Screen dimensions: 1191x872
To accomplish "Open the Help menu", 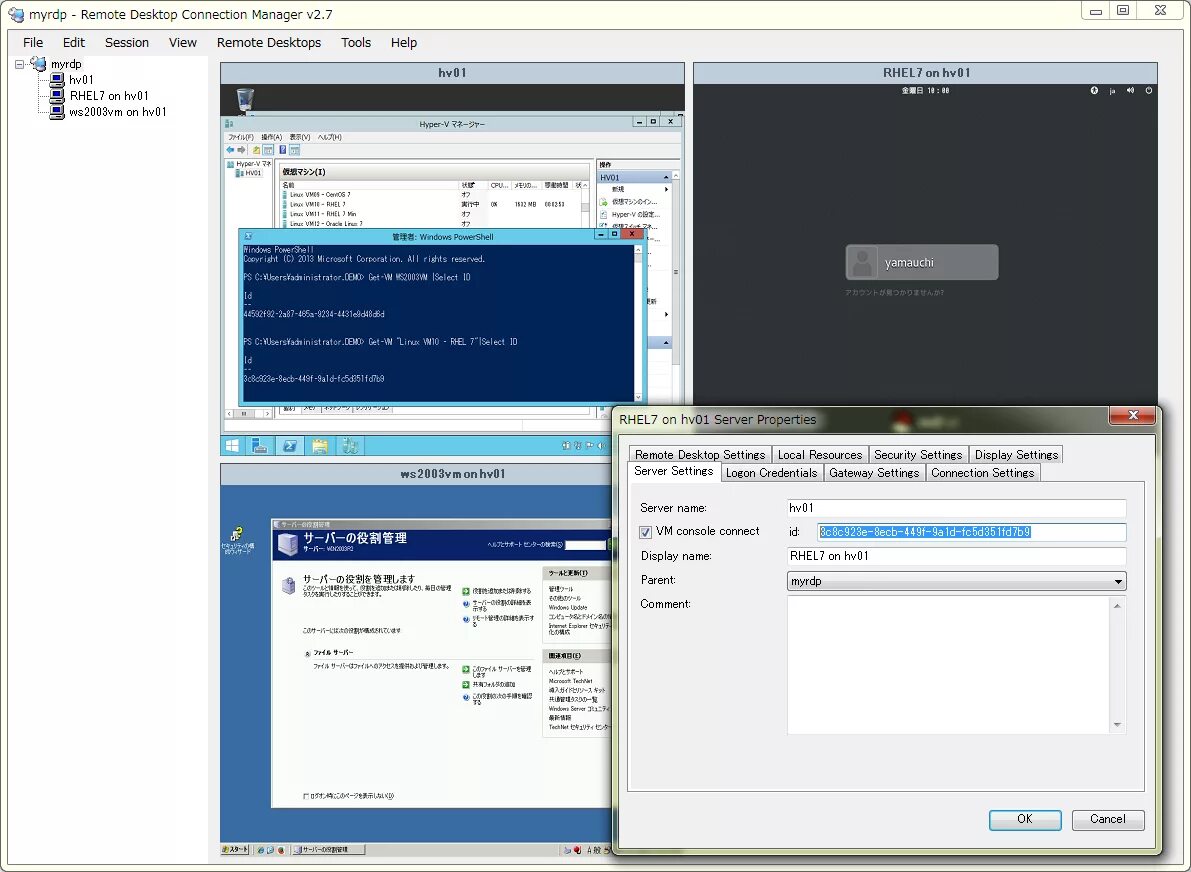I will tap(404, 43).
